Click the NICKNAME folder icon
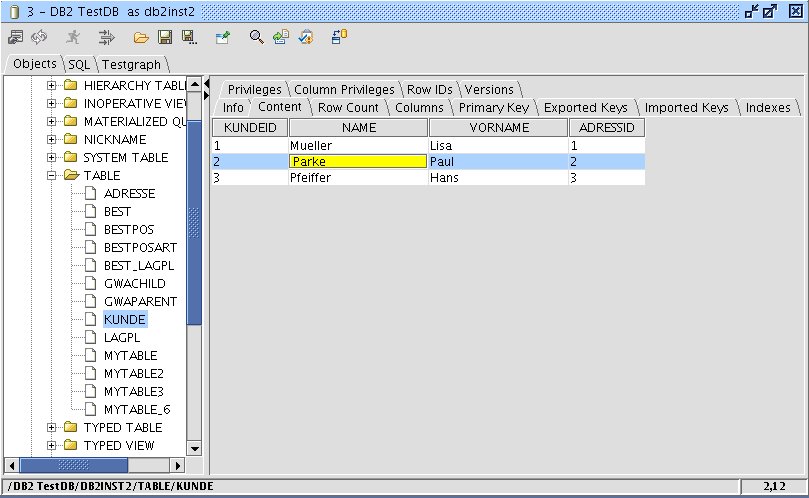Screen dimensions: 809x498 [71, 139]
